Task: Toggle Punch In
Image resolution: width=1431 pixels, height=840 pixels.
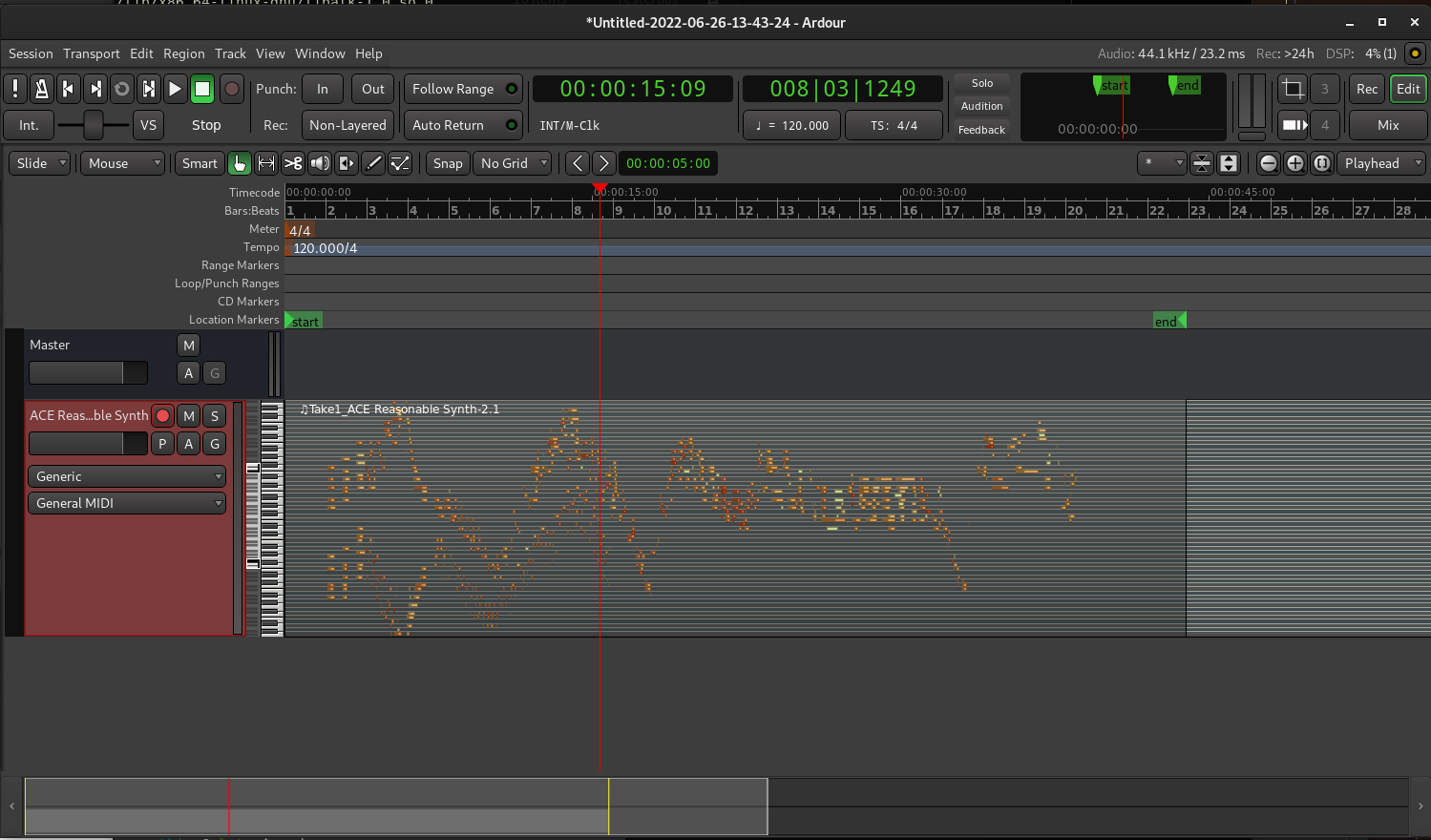Action: pos(323,89)
